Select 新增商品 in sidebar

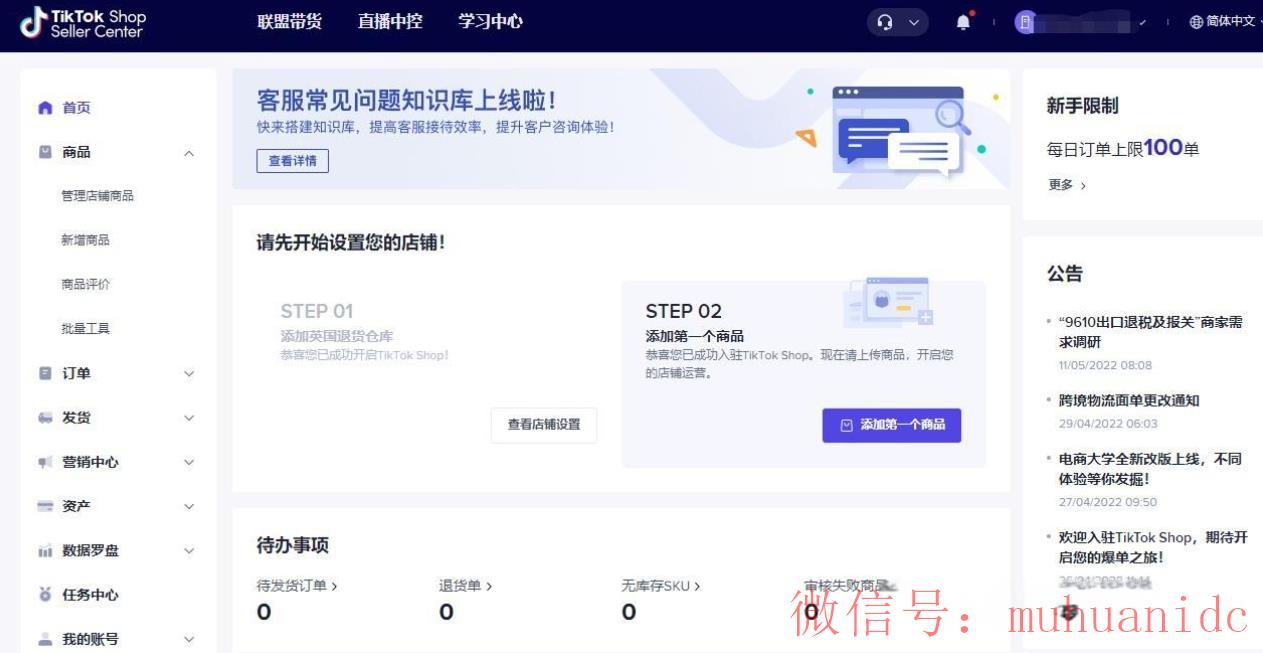pyautogui.click(x=85, y=240)
